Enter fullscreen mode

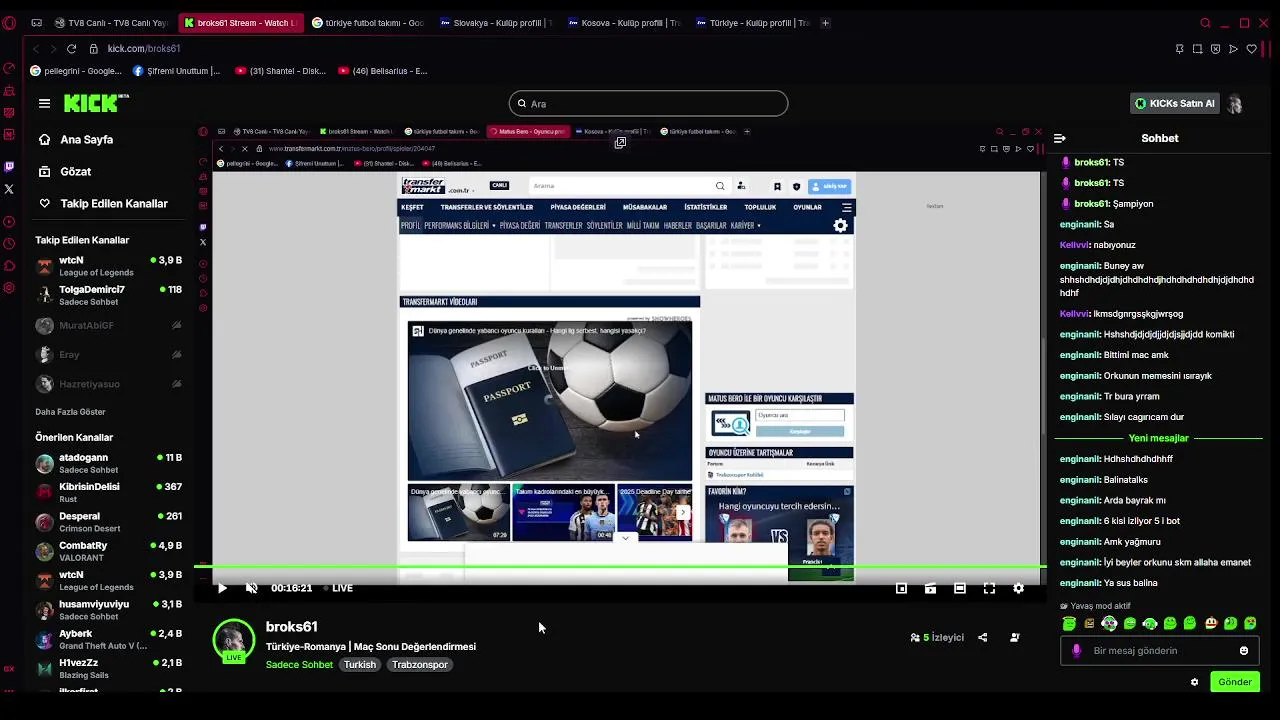click(x=989, y=588)
